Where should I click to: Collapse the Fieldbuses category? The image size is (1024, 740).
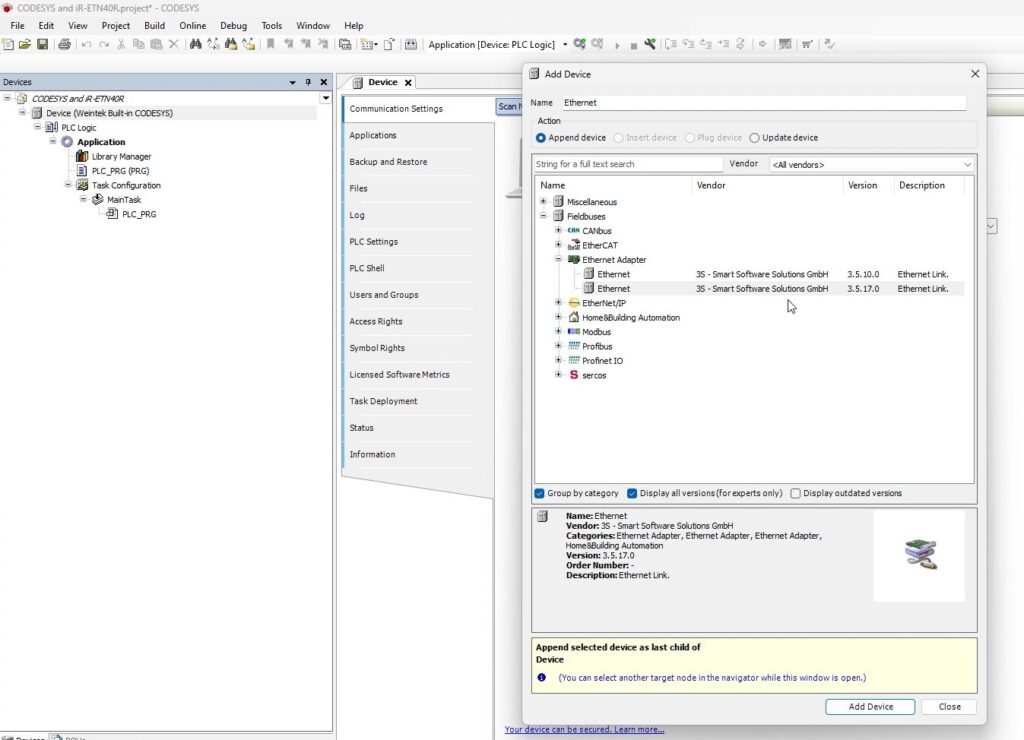tap(543, 216)
